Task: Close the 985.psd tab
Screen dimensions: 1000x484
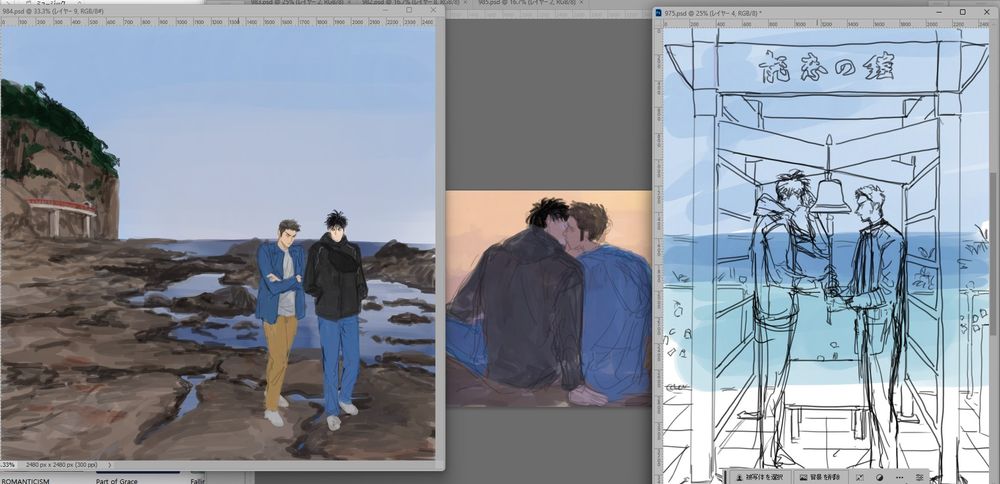Action: (x=582, y=3)
